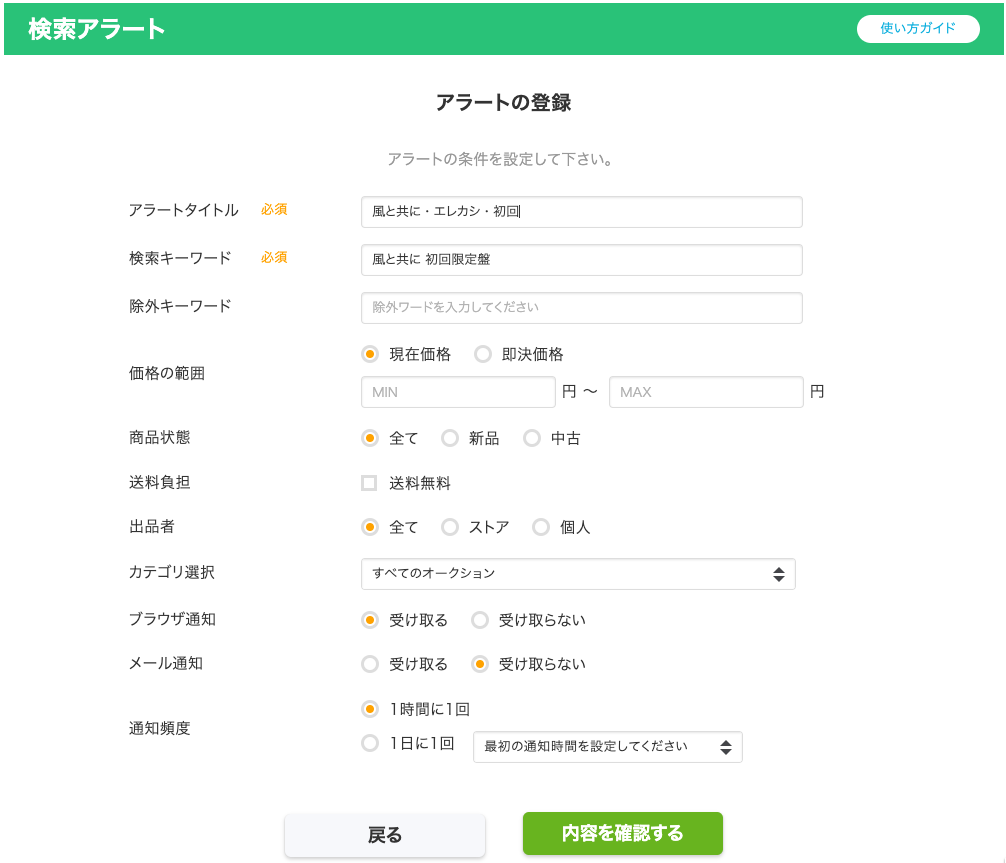The image size is (1006, 863).
Task: Select the 即決価格 radio button
Action: tap(483, 354)
